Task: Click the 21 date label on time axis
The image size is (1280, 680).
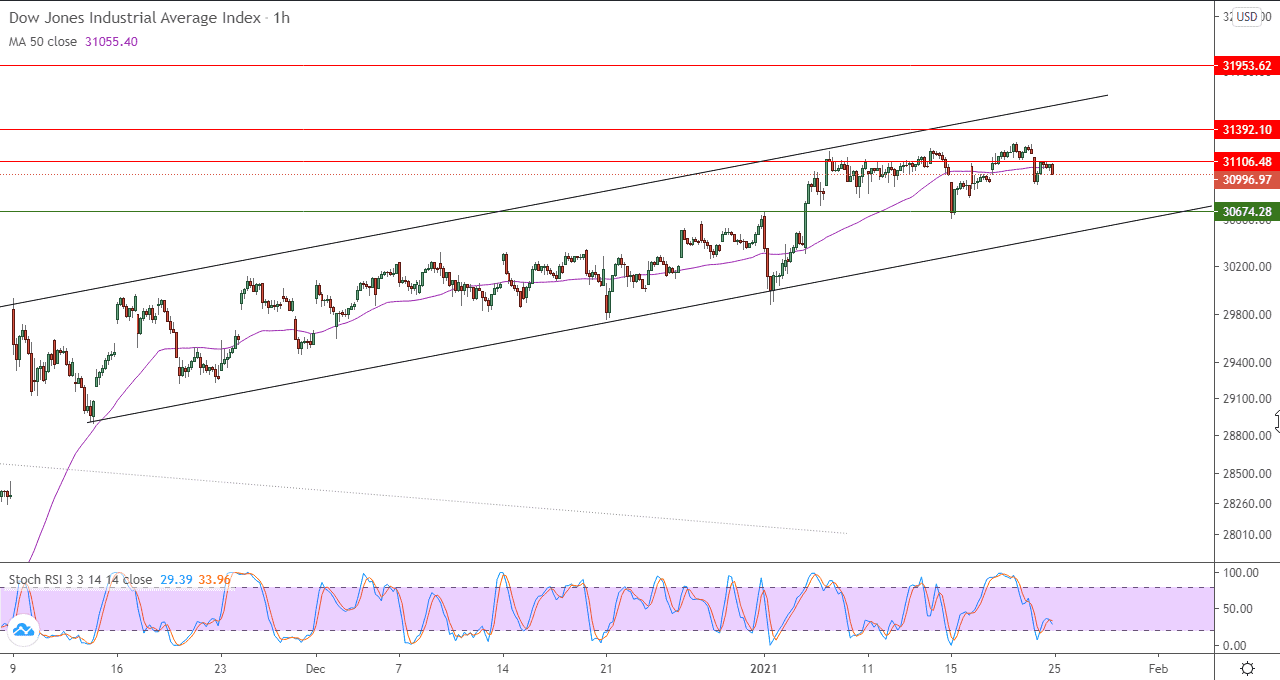Action: 607,668
